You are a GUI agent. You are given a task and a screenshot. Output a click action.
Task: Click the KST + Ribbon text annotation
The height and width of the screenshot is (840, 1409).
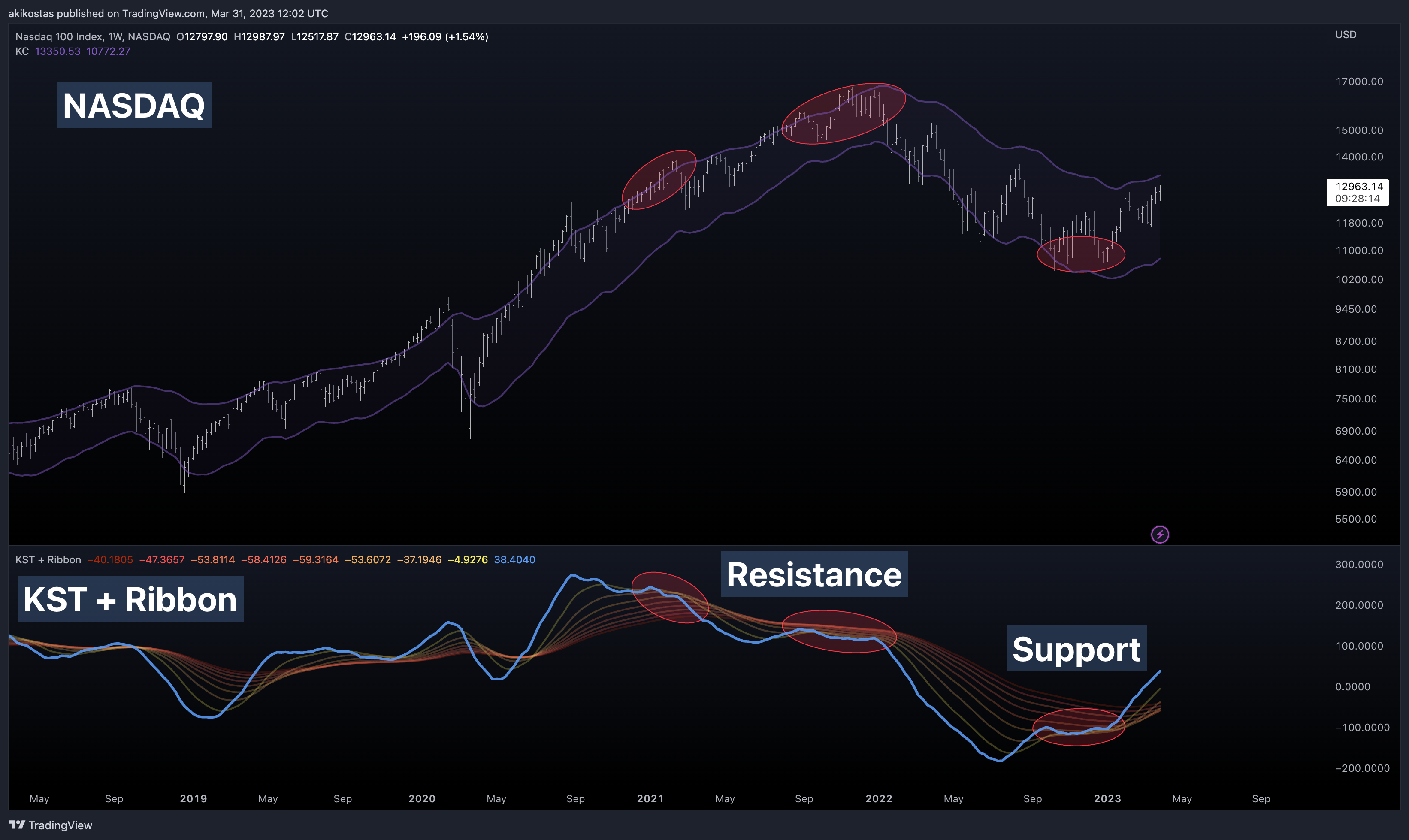coord(131,599)
